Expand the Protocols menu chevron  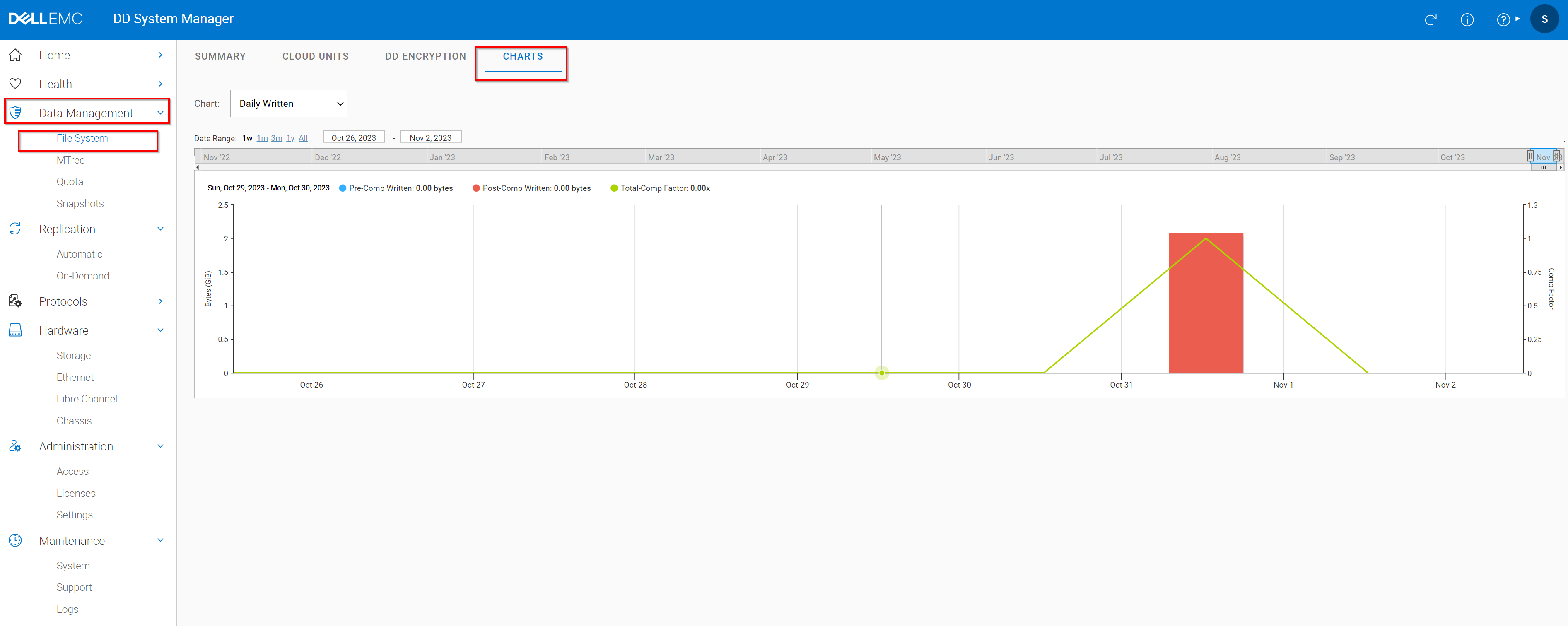160,301
